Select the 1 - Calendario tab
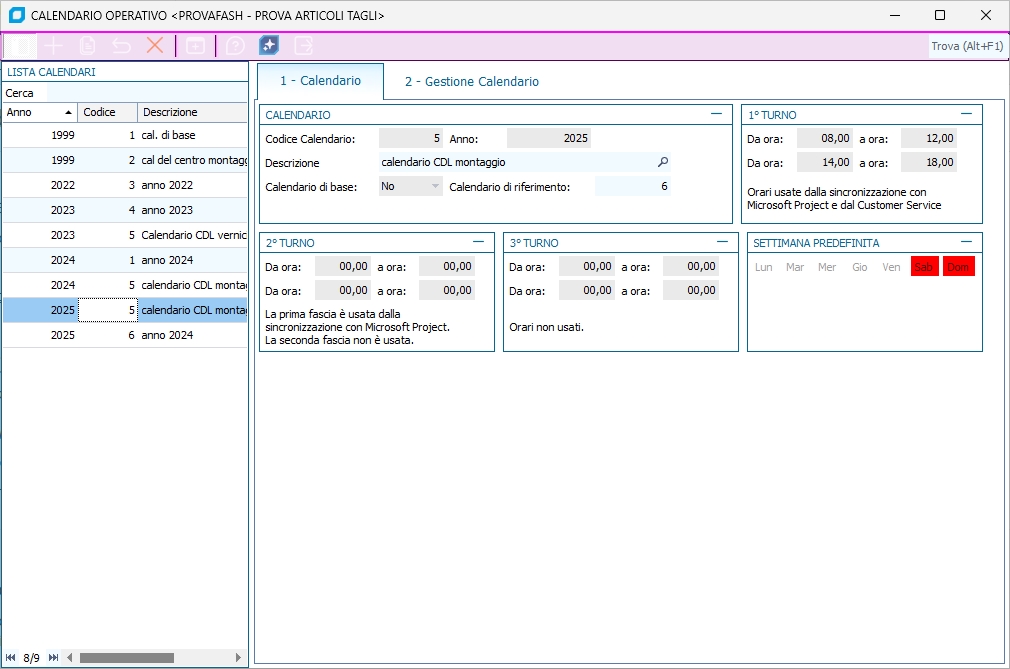This screenshot has height=669, width=1010. [320, 81]
